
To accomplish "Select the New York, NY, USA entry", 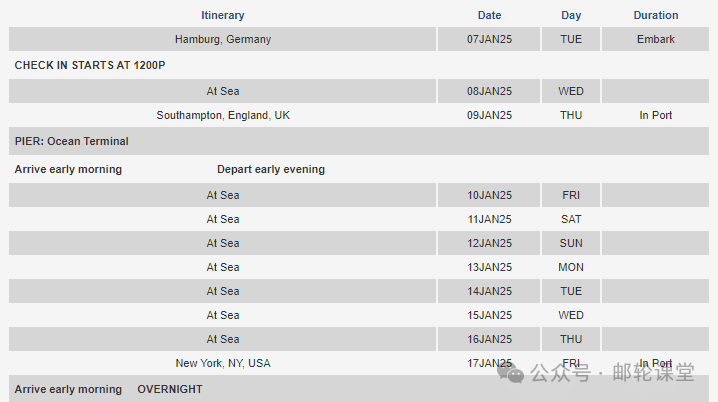I will (x=222, y=363).
